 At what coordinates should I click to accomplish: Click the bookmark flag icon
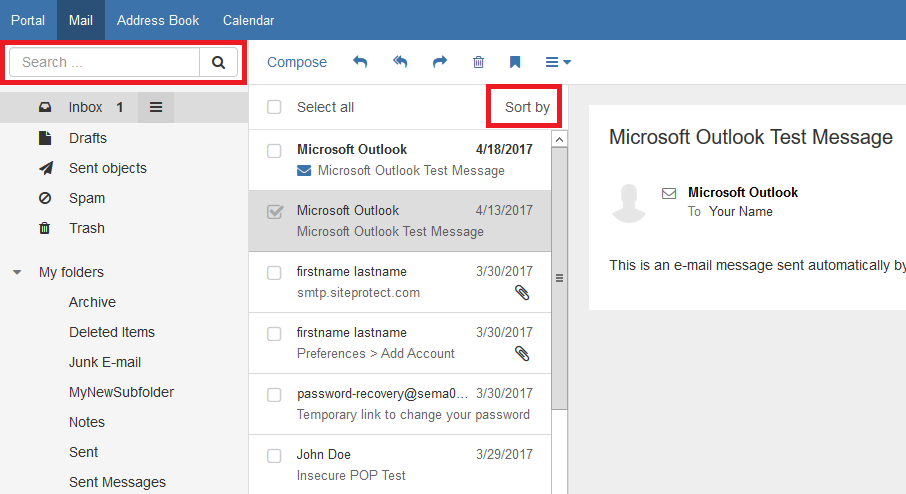515,62
